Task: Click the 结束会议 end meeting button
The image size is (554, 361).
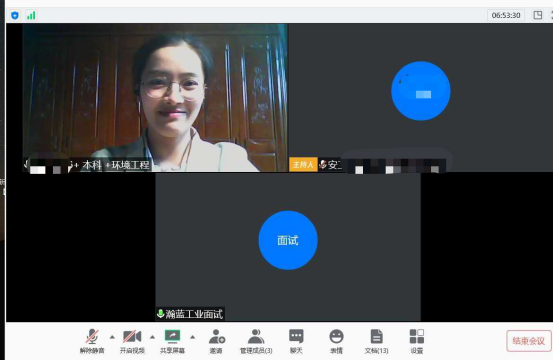Action: (529, 341)
